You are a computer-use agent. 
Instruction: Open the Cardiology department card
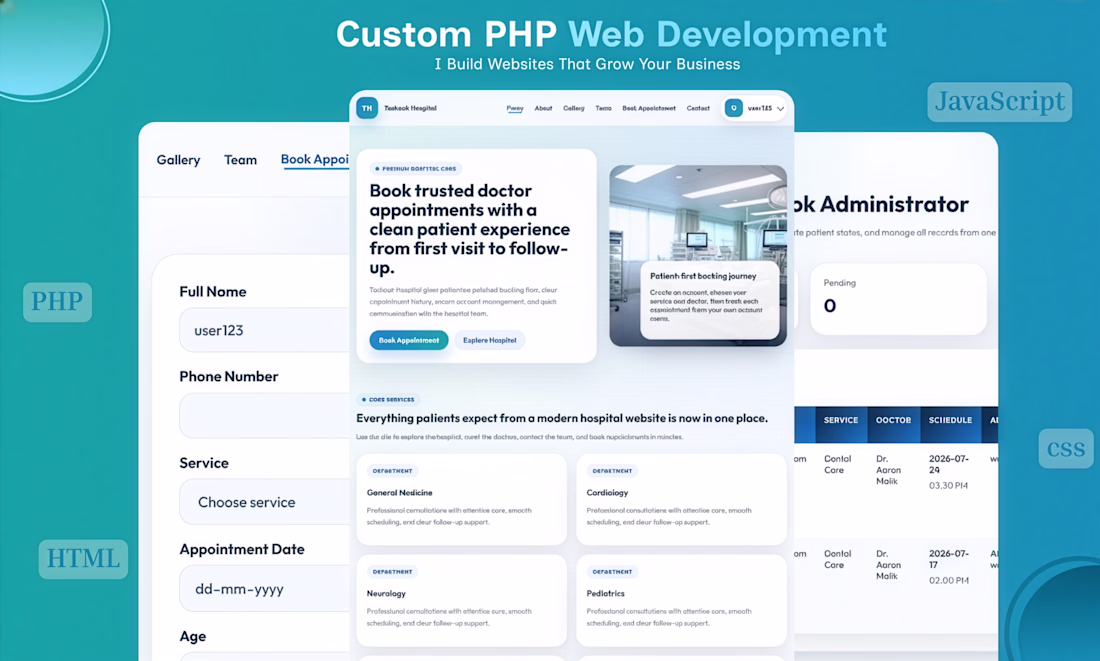point(681,499)
